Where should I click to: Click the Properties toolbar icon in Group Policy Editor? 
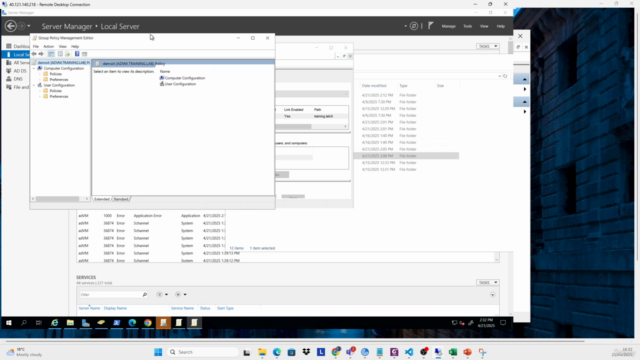[x=60, y=54]
